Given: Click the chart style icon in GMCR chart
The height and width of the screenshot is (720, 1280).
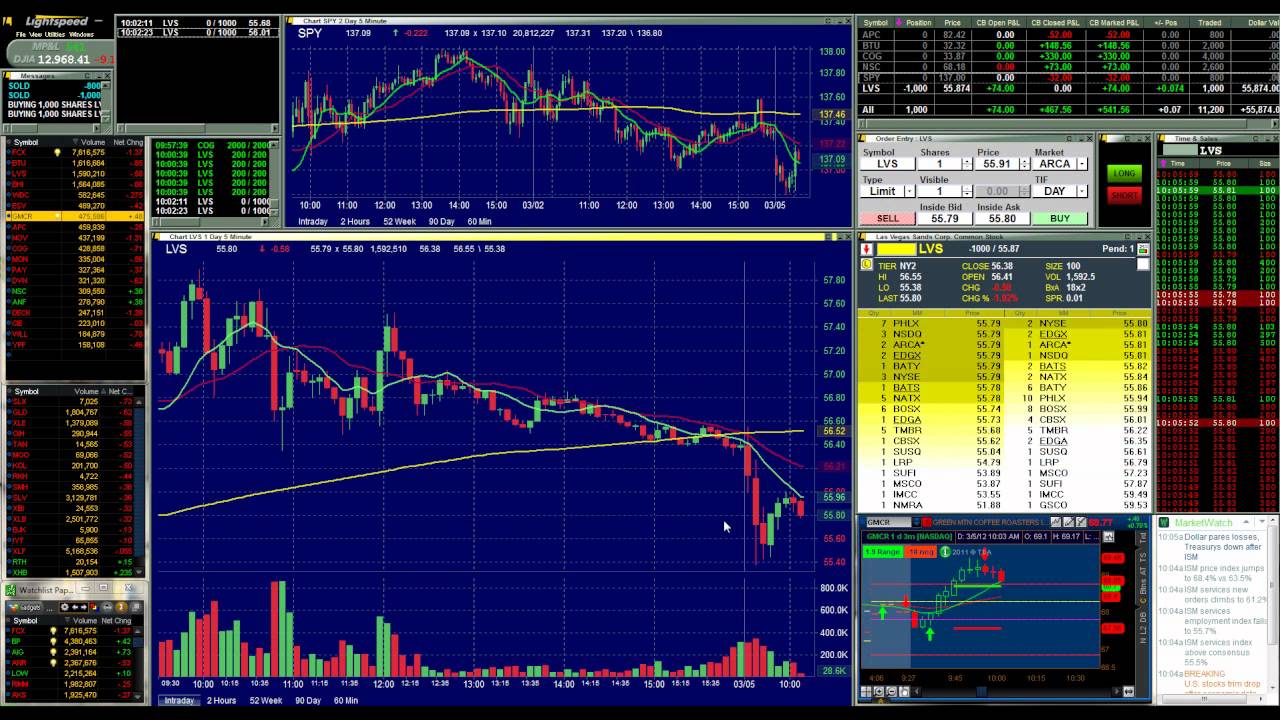Looking at the screenshot, I should coord(1056,522).
